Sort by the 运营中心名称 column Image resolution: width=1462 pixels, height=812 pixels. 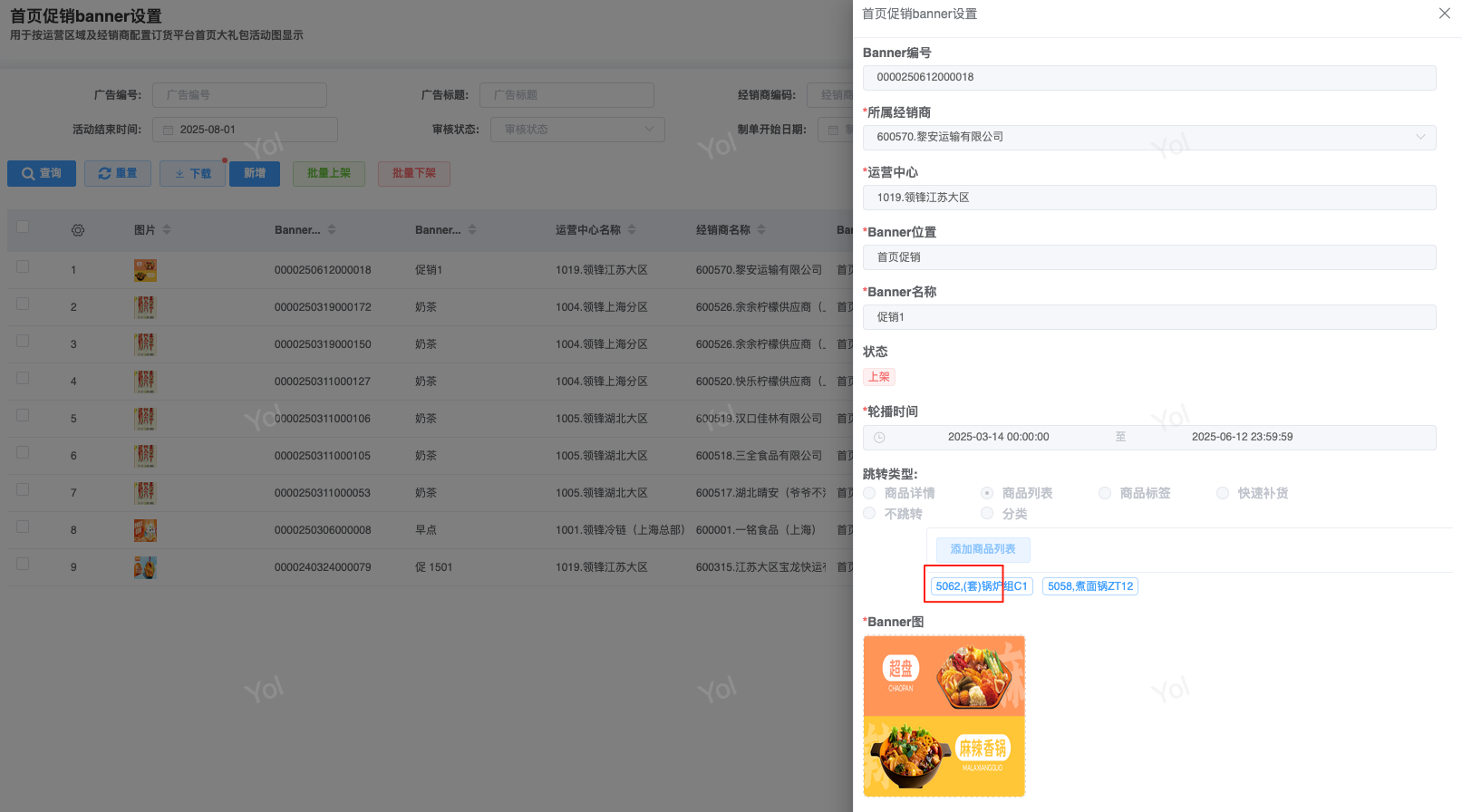[x=632, y=230]
